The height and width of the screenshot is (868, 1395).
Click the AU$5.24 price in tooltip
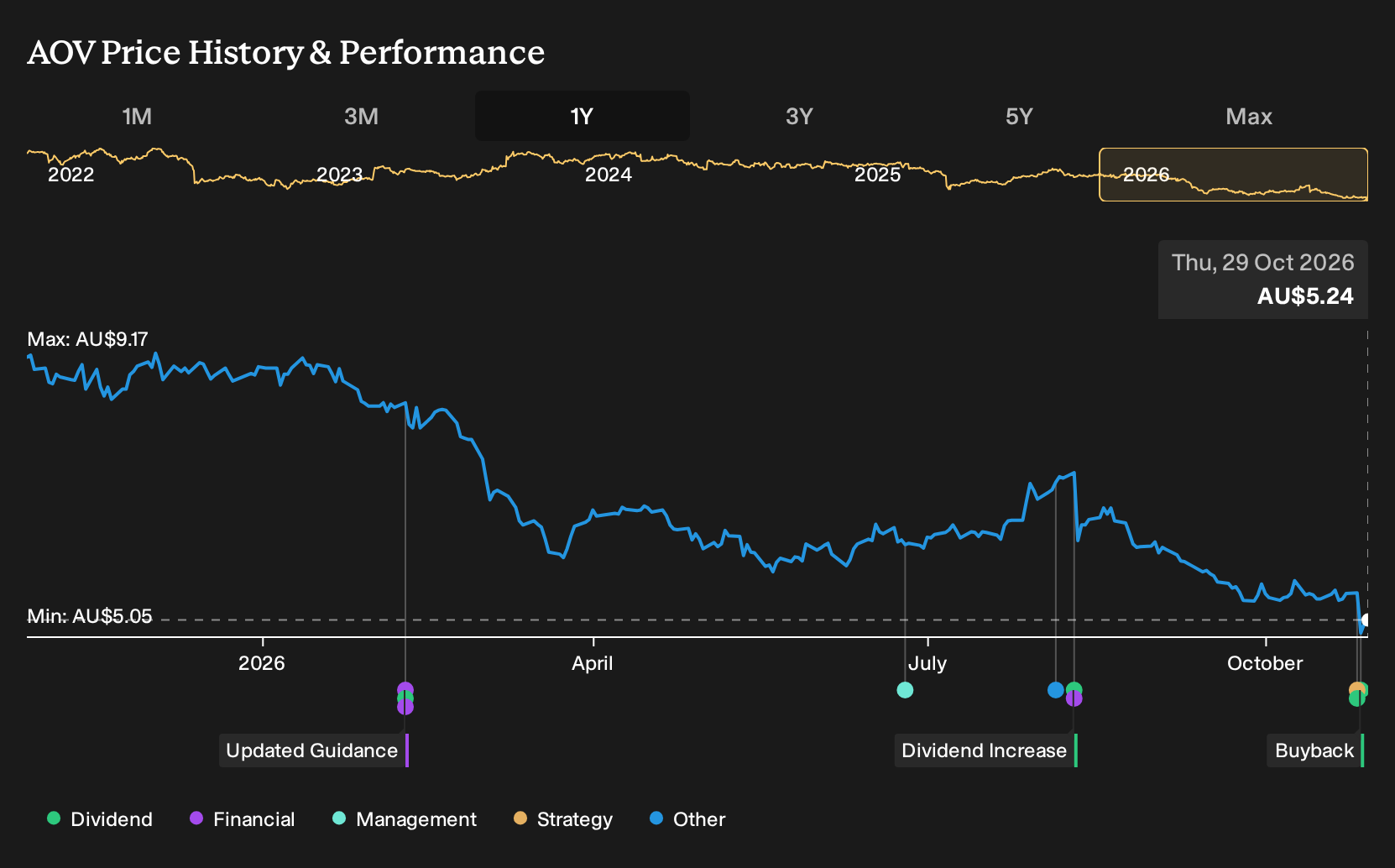pos(1305,296)
